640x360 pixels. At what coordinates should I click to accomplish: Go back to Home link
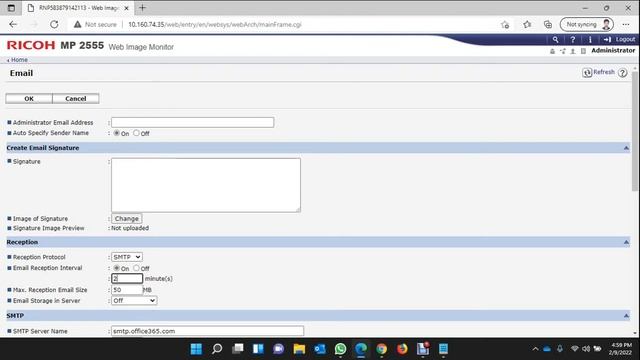19,60
